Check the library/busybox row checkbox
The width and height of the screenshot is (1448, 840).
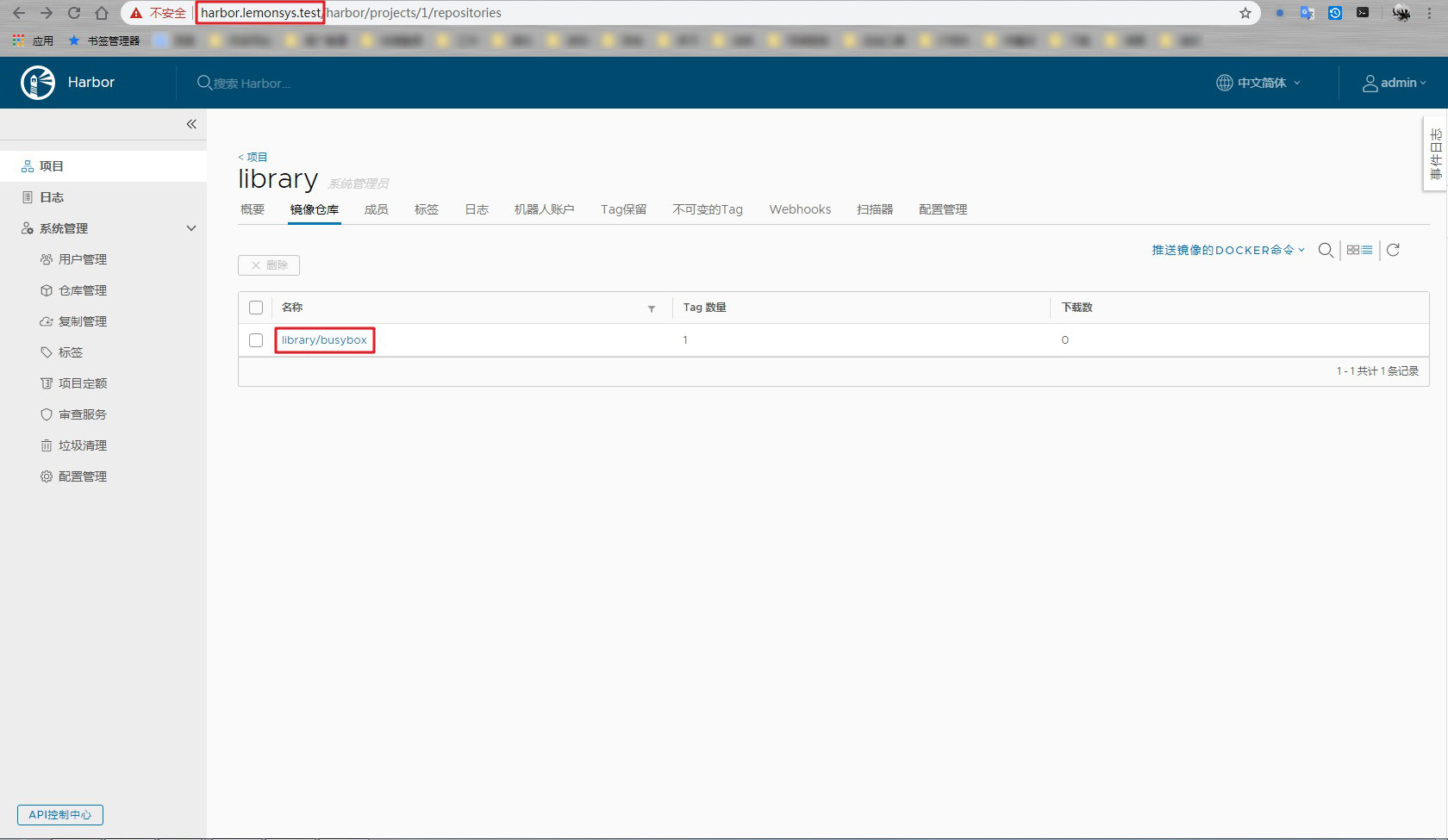point(256,340)
